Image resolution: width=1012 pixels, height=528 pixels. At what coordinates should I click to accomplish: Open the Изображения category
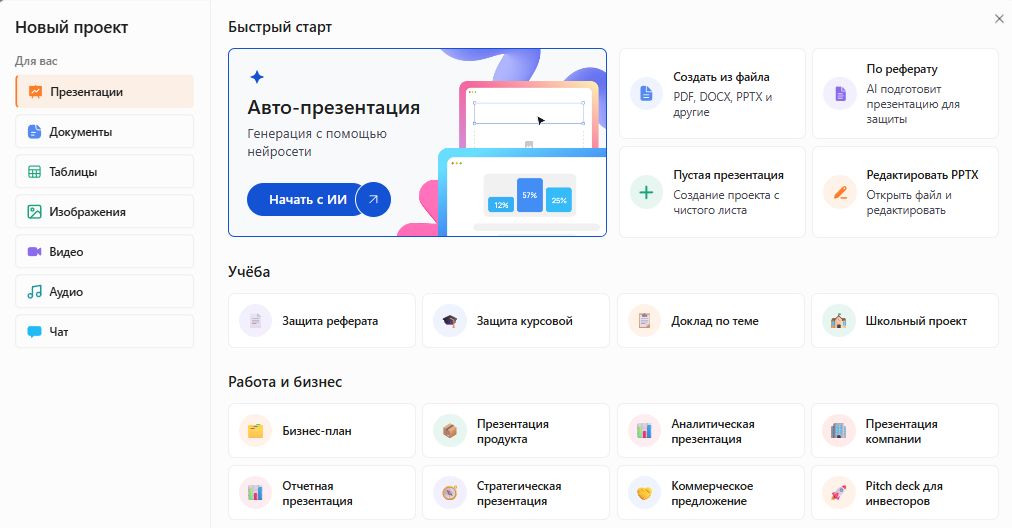[105, 212]
